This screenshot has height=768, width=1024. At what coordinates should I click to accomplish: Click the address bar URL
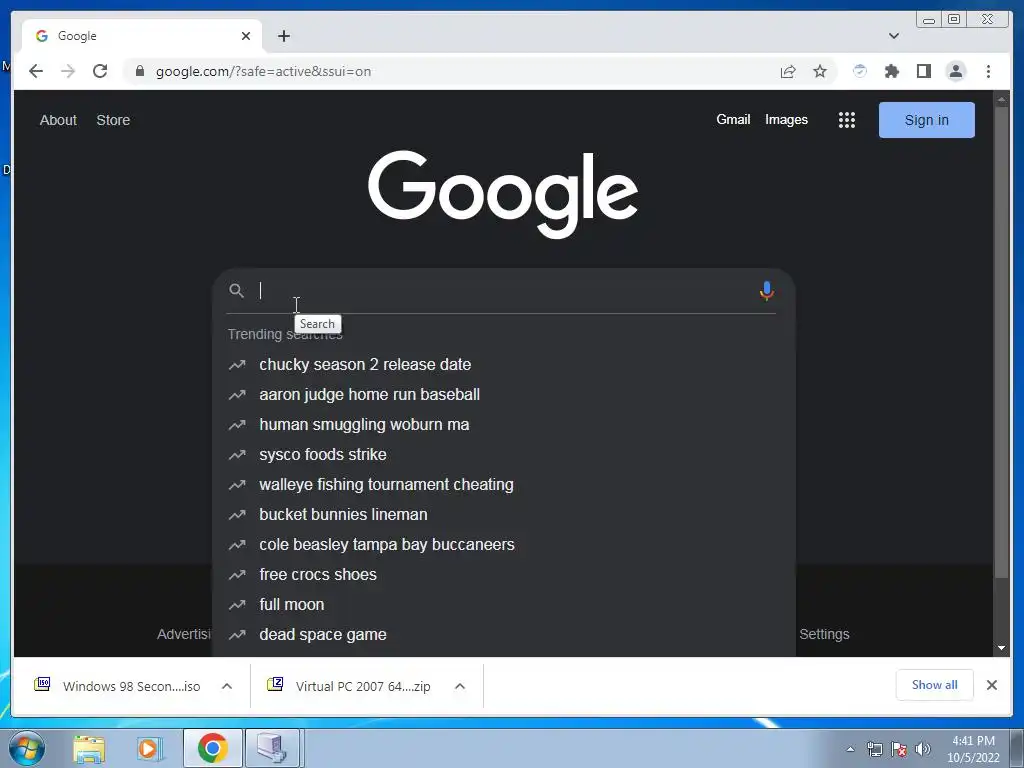[263, 71]
